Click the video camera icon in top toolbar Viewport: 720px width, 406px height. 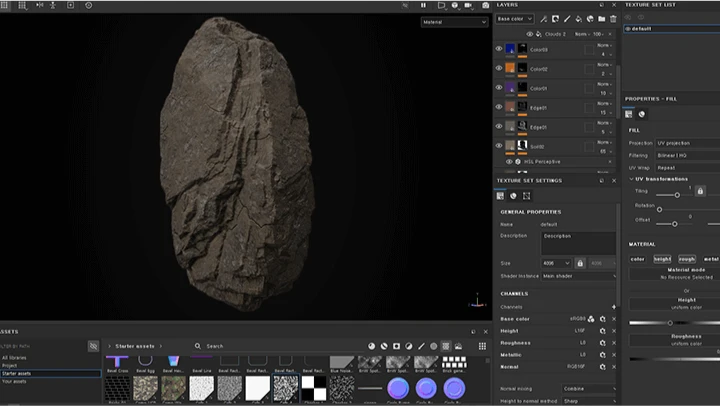(468, 6)
